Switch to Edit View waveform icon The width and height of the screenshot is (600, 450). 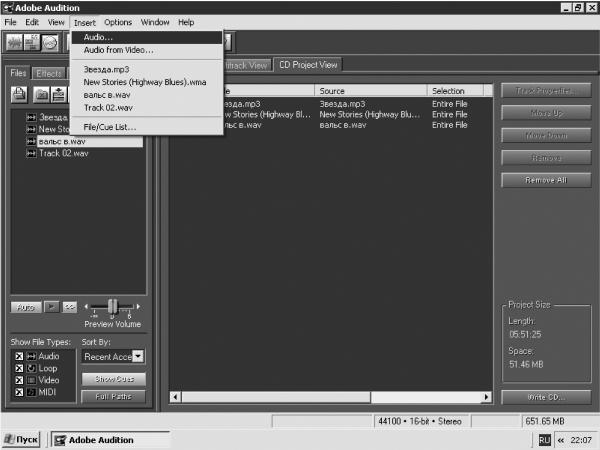[14, 42]
